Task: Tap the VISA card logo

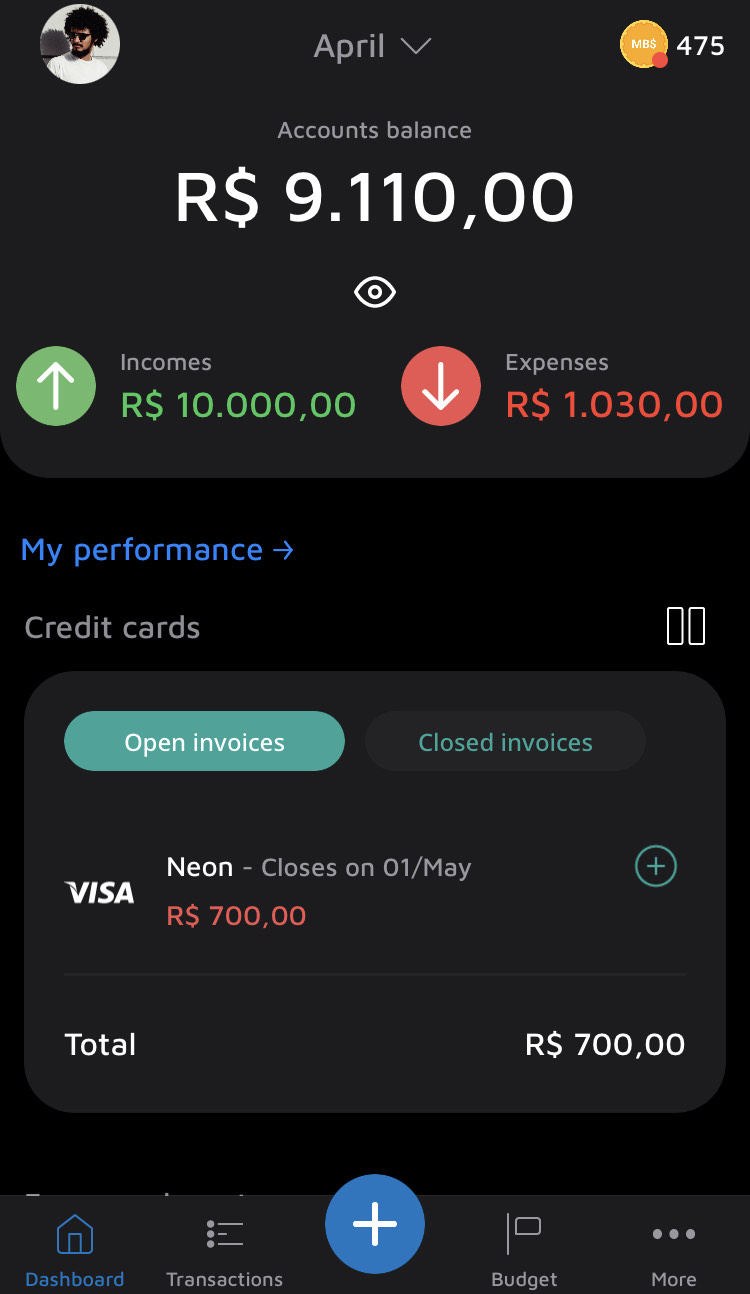Action: (99, 892)
